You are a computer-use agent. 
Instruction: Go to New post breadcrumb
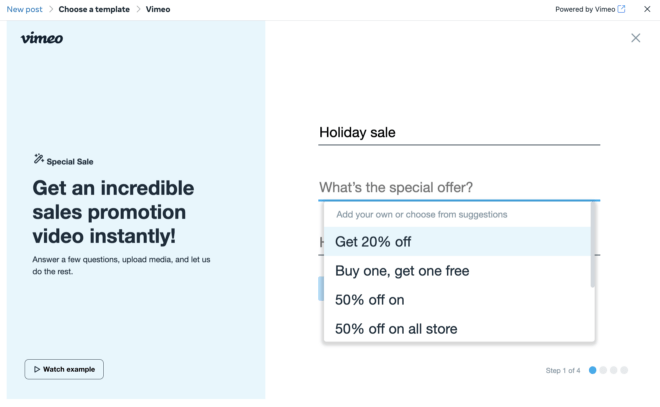pos(24,9)
